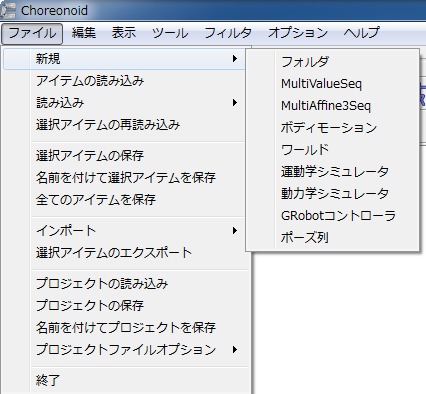Create a new フォルダ item
This screenshot has height=394, width=426.
tap(332, 62)
